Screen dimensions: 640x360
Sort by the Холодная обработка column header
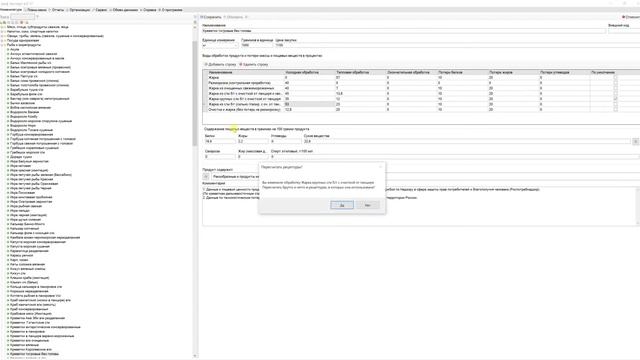pyautogui.click(x=309, y=72)
